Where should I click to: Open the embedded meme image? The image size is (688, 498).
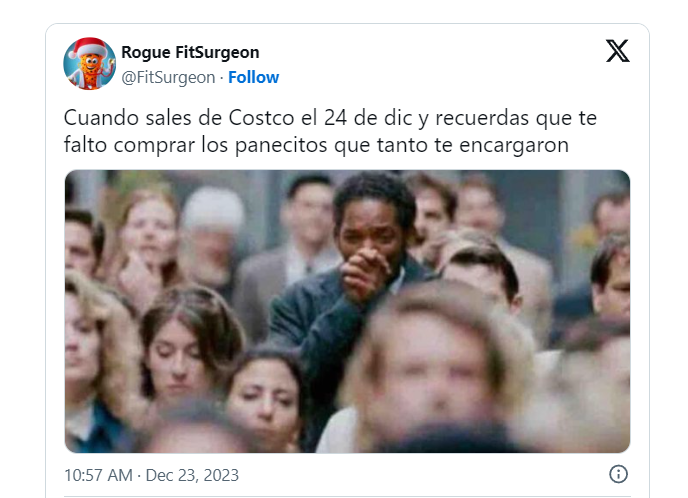[x=347, y=311]
